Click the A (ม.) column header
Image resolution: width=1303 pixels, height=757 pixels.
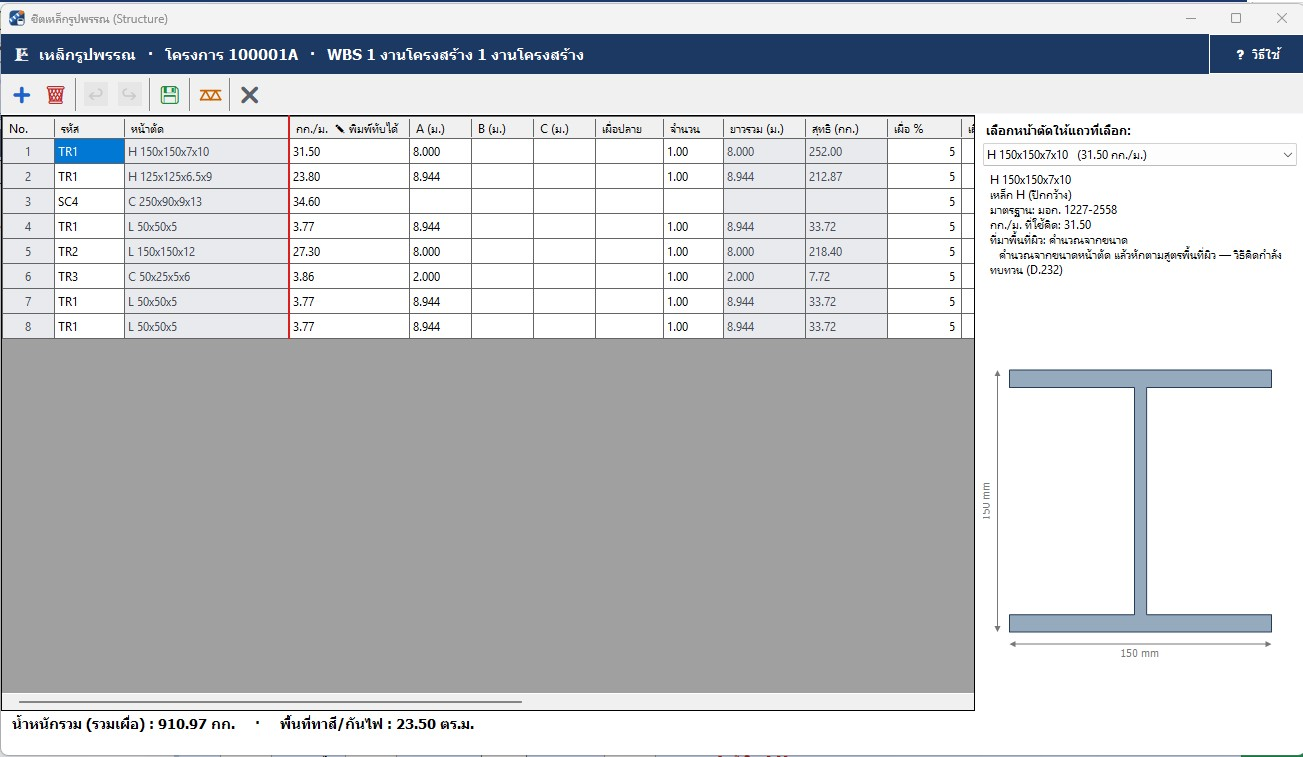click(x=440, y=128)
